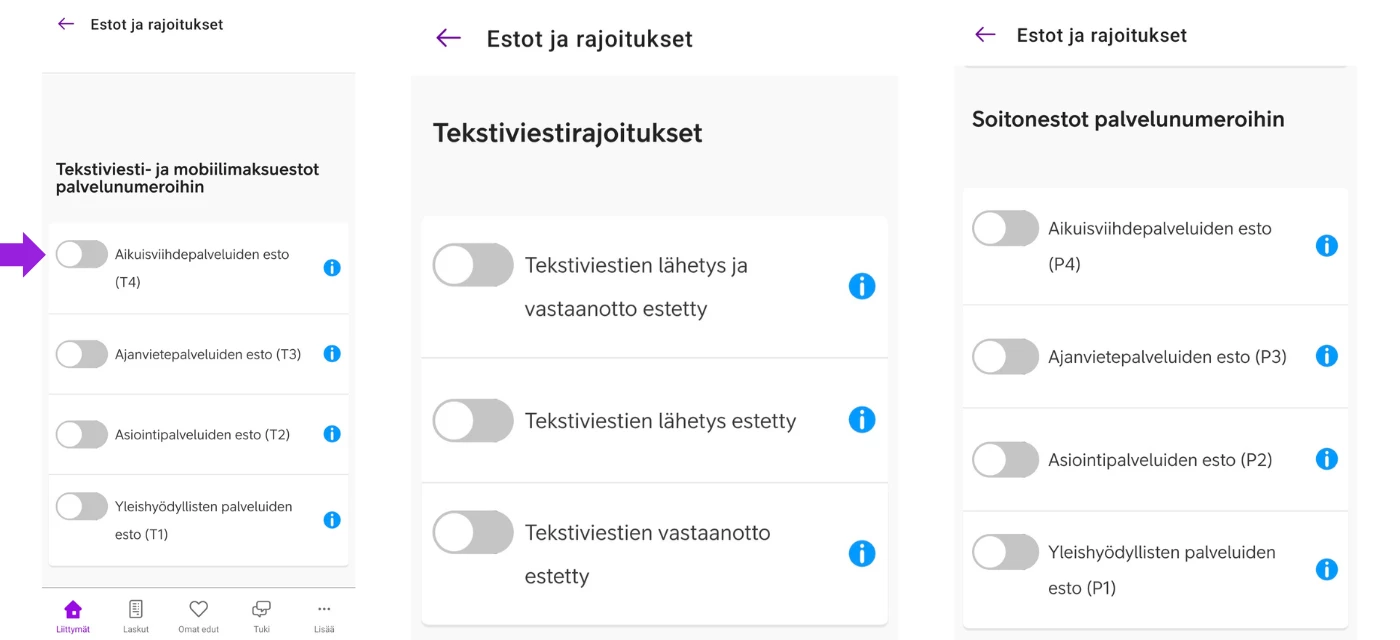Click info icon for Aikuisviihdepalveluiden esto (T4)

point(332,268)
